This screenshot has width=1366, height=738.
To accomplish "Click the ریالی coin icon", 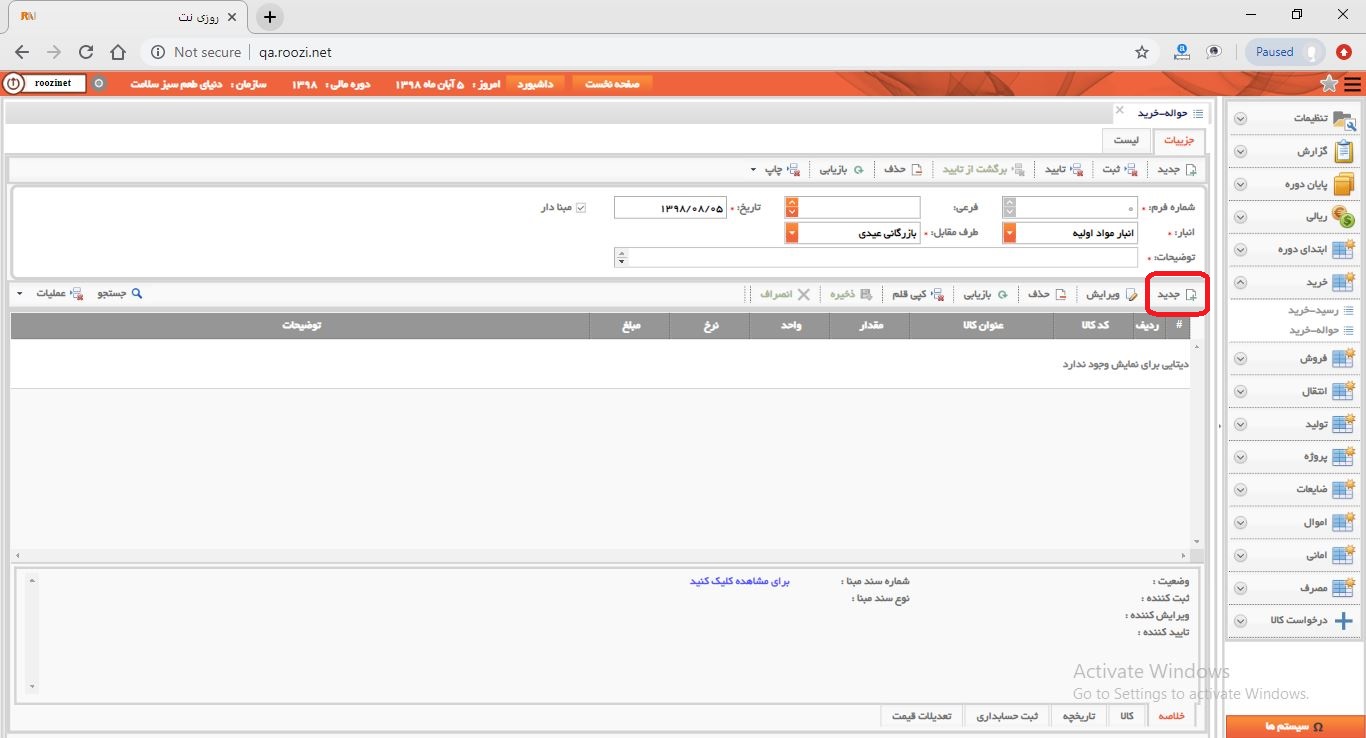I will [1343, 217].
